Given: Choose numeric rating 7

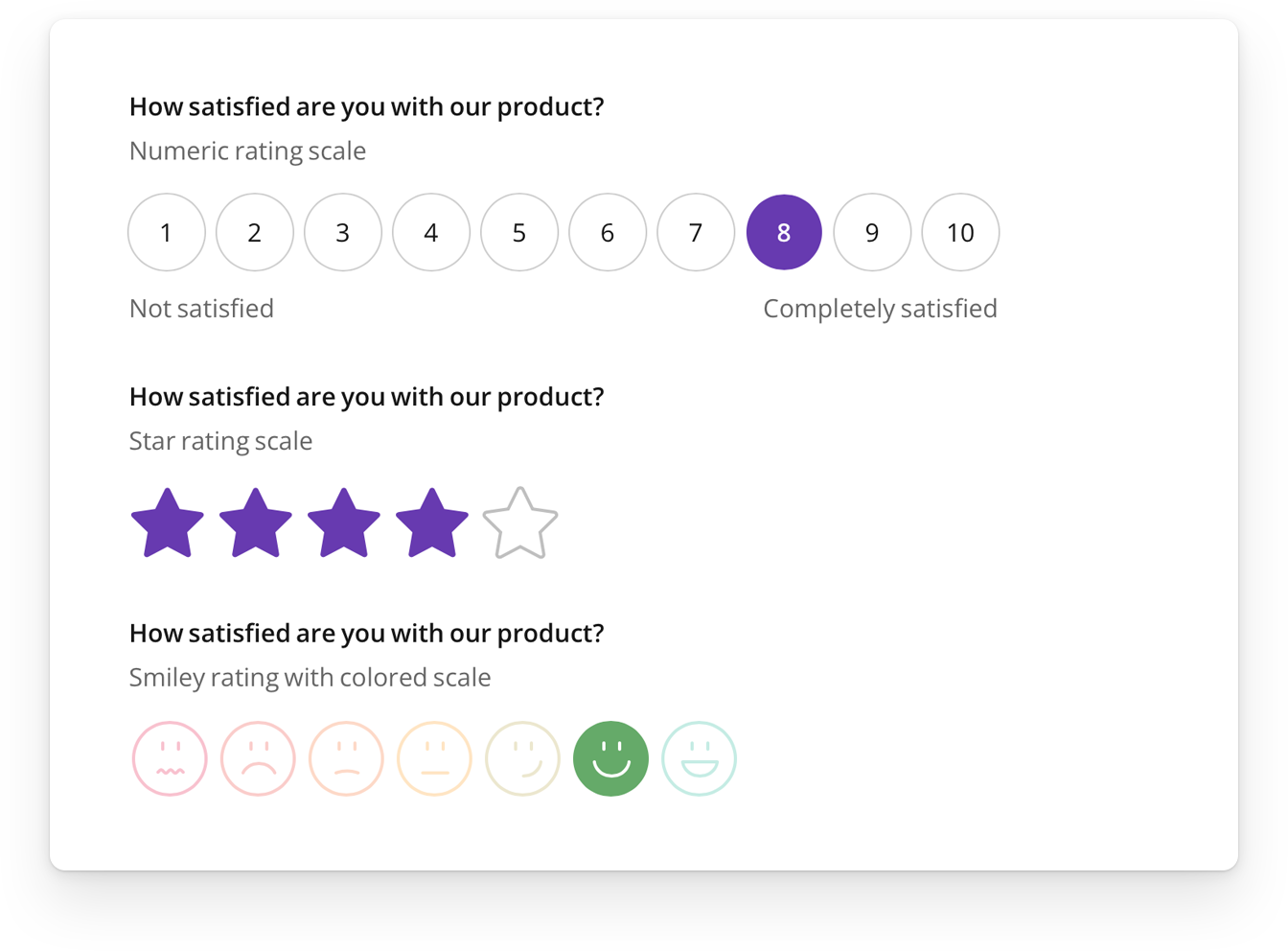Looking at the screenshot, I should [696, 232].
